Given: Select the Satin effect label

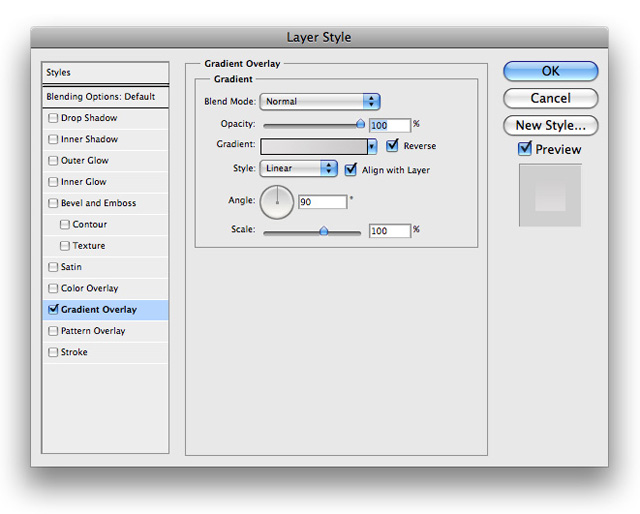Looking at the screenshot, I should pyautogui.click(x=71, y=267).
